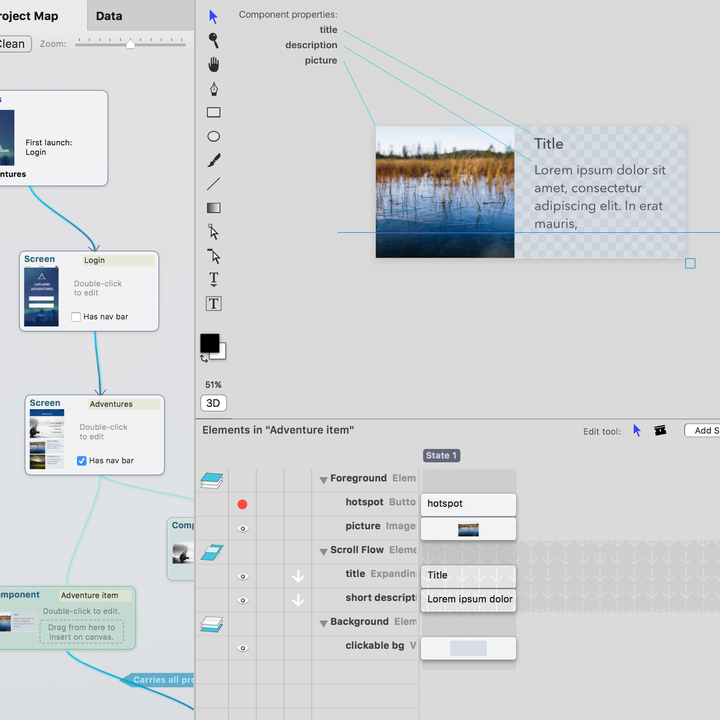This screenshot has width=720, height=720.
Task: Collapse the Foreground layer group
Action: click(x=323, y=480)
